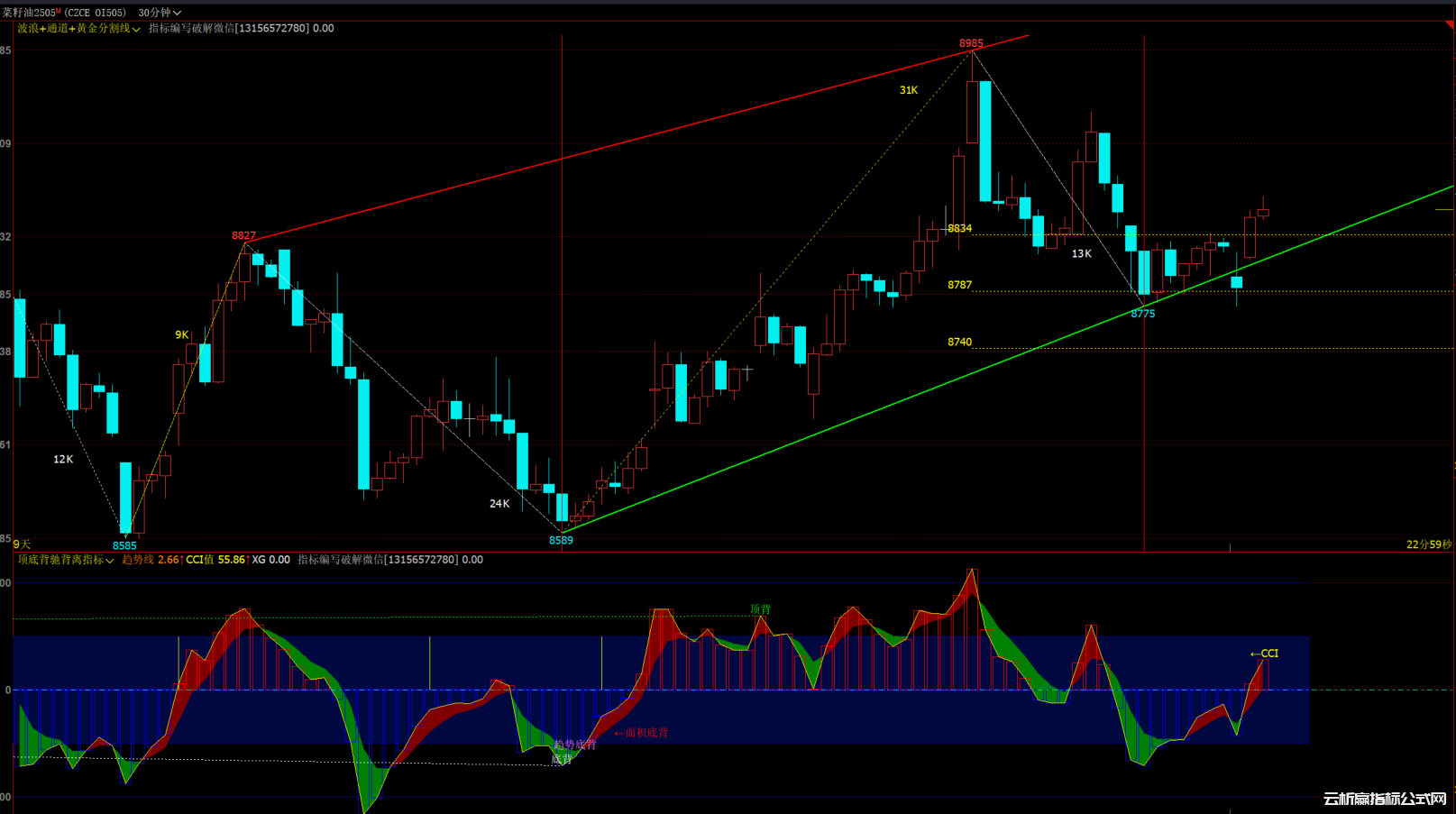Click the 13K wave count label
Image resolution: width=1456 pixels, height=814 pixels.
(1081, 254)
